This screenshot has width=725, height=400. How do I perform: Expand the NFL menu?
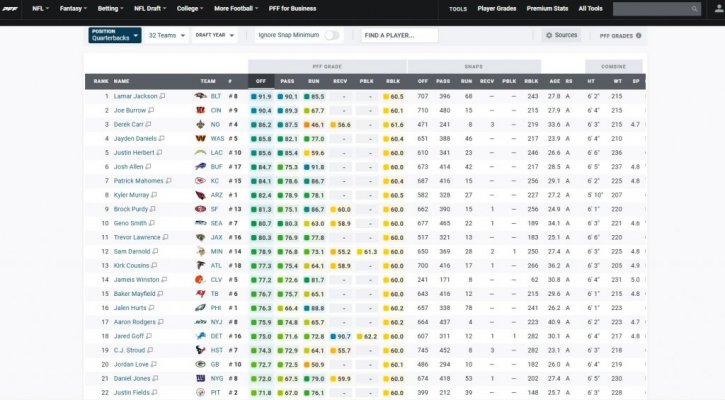(40, 8)
